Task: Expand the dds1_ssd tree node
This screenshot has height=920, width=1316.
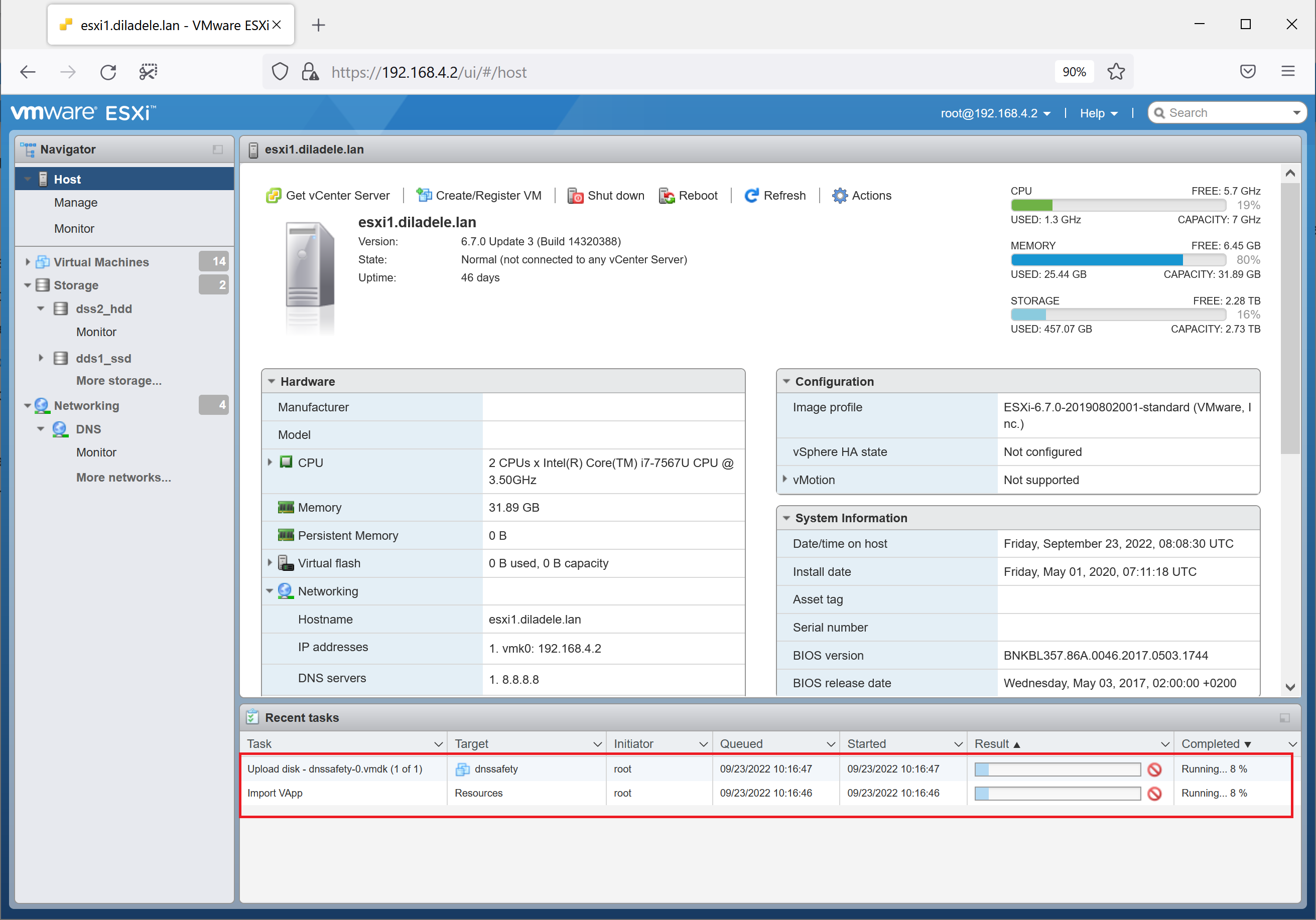Action: pos(41,359)
